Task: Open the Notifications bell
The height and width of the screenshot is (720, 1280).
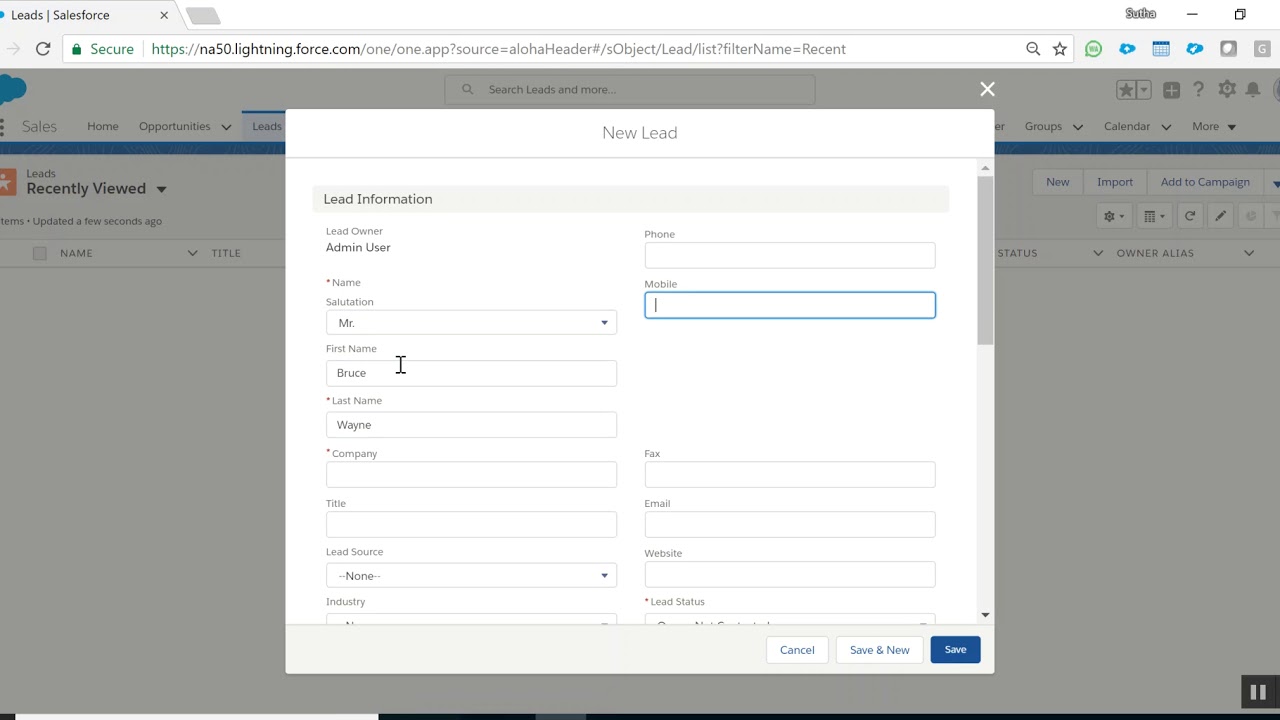Action: (1253, 90)
